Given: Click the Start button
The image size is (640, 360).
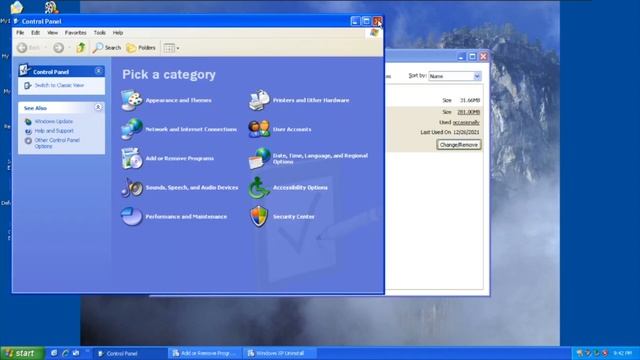Looking at the screenshot, I should (x=22, y=353).
